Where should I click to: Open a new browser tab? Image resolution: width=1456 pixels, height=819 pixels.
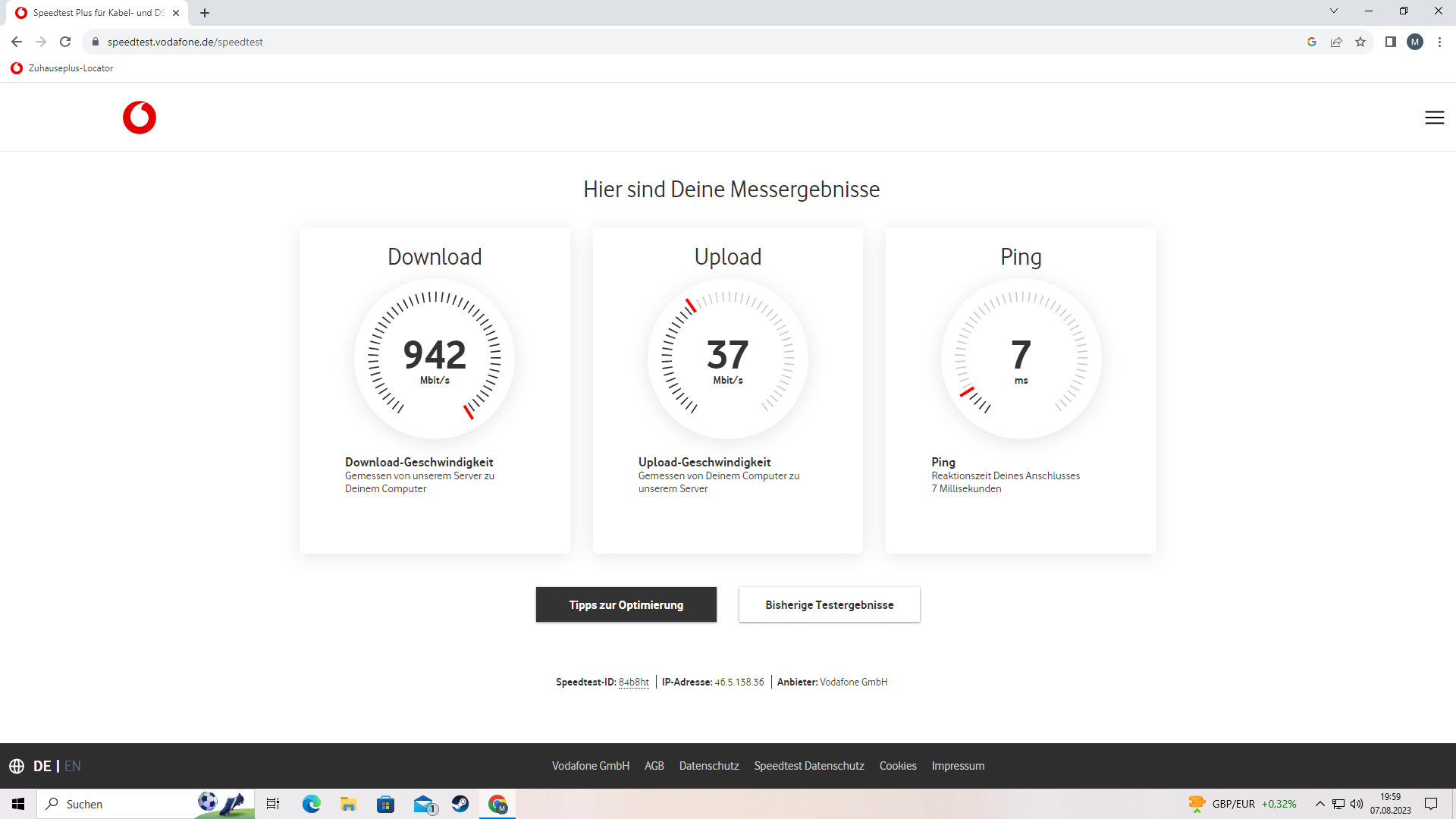(205, 13)
